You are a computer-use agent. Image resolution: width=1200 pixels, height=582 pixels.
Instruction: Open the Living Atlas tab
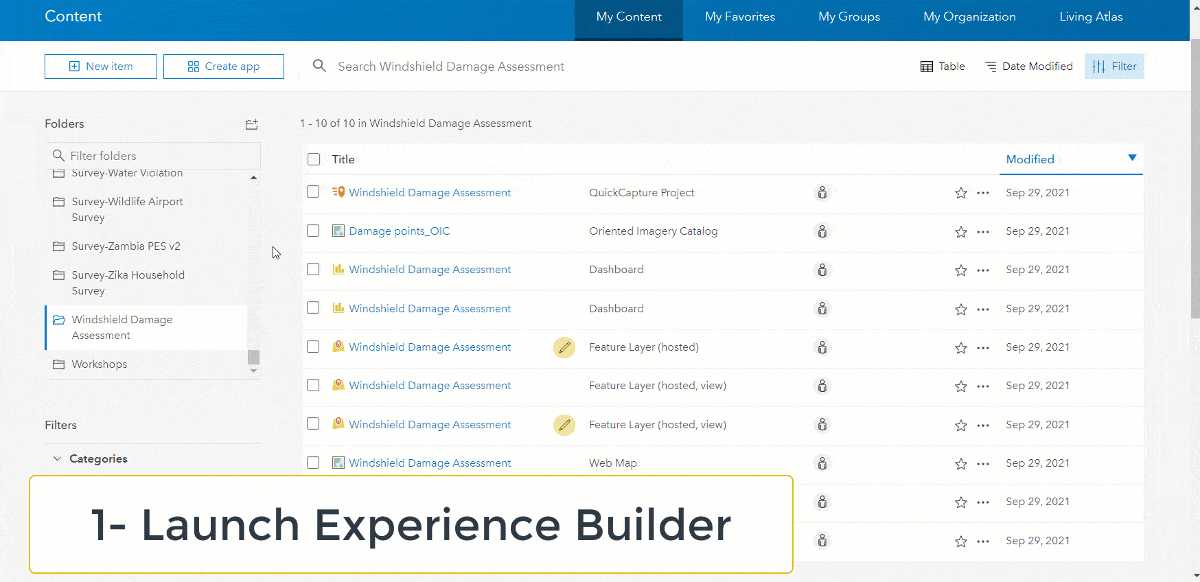tap(1091, 17)
